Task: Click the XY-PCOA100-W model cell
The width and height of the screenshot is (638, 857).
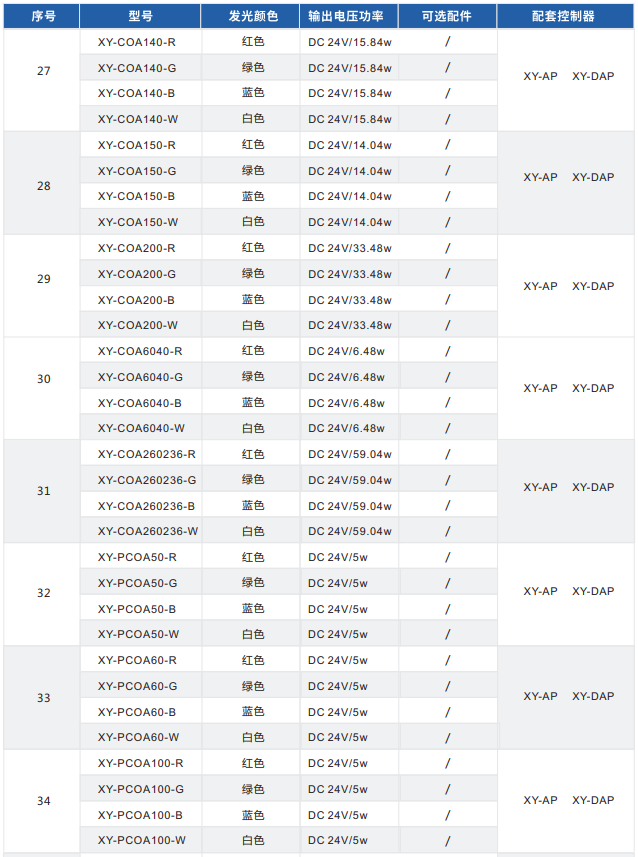Action: pos(142,841)
